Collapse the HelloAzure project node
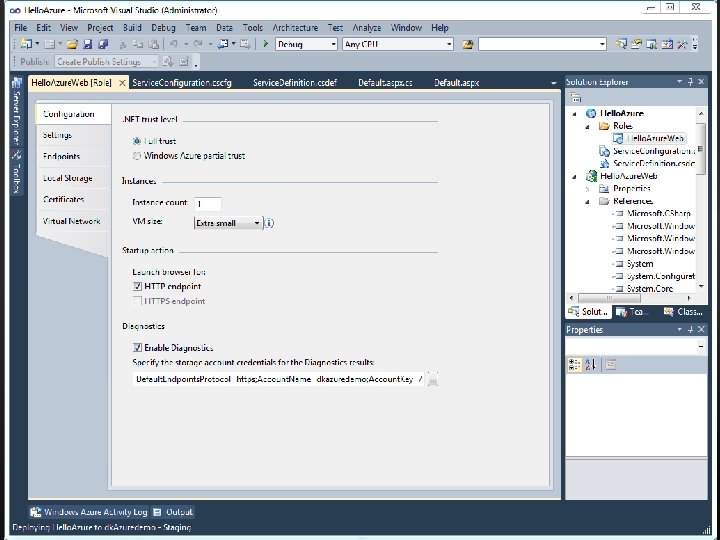720x540 pixels. point(574,113)
